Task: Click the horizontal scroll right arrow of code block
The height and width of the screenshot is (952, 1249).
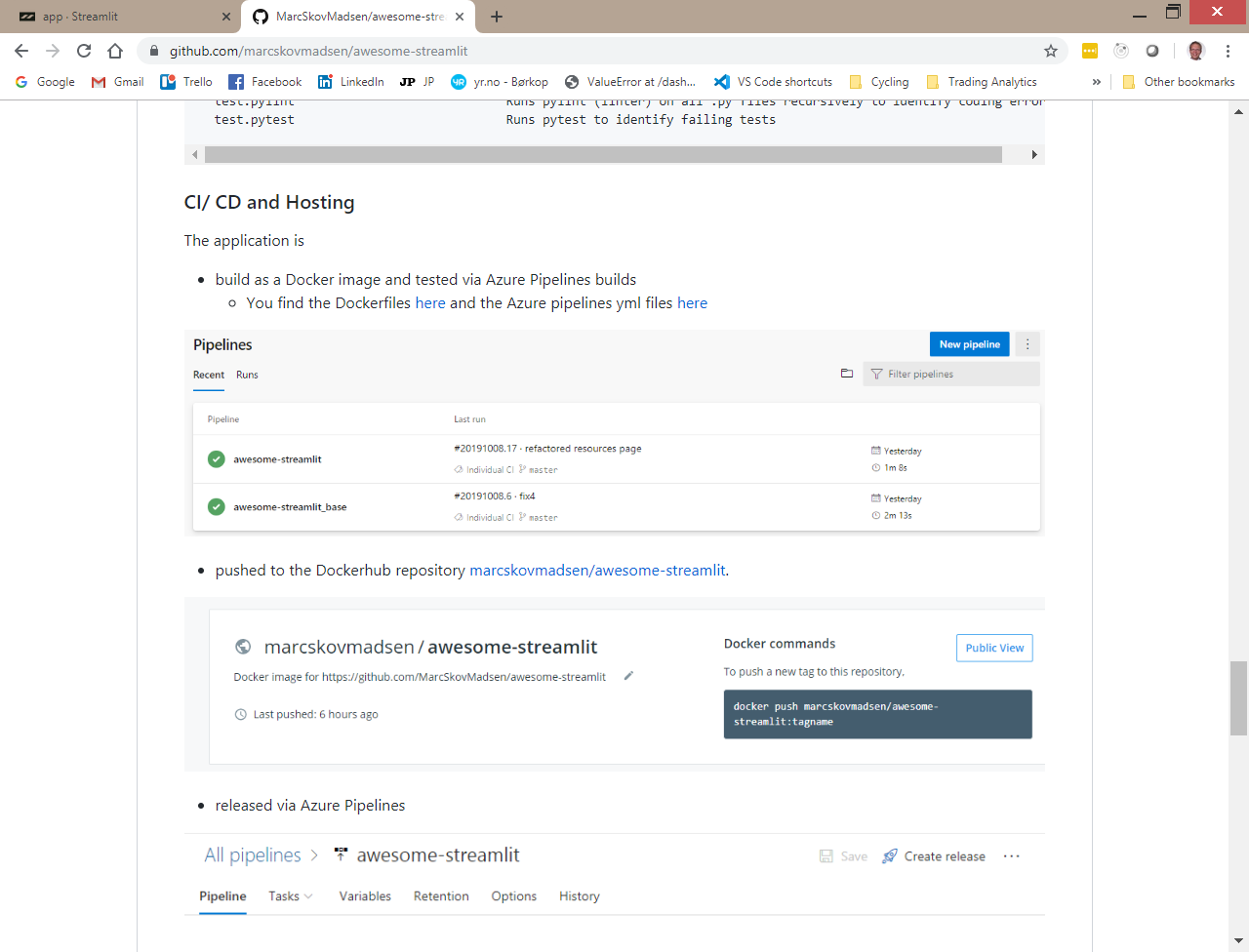Action: [x=1034, y=154]
